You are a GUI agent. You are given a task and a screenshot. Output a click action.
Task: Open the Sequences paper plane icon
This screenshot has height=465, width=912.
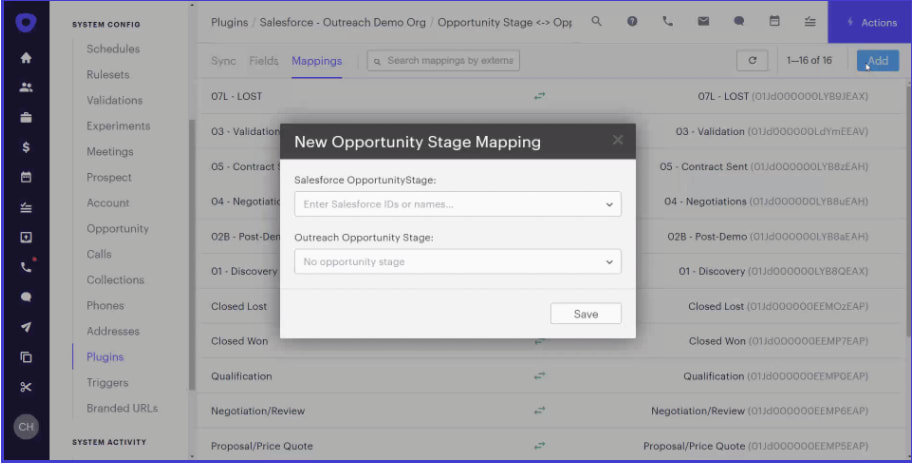[x=26, y=327]
